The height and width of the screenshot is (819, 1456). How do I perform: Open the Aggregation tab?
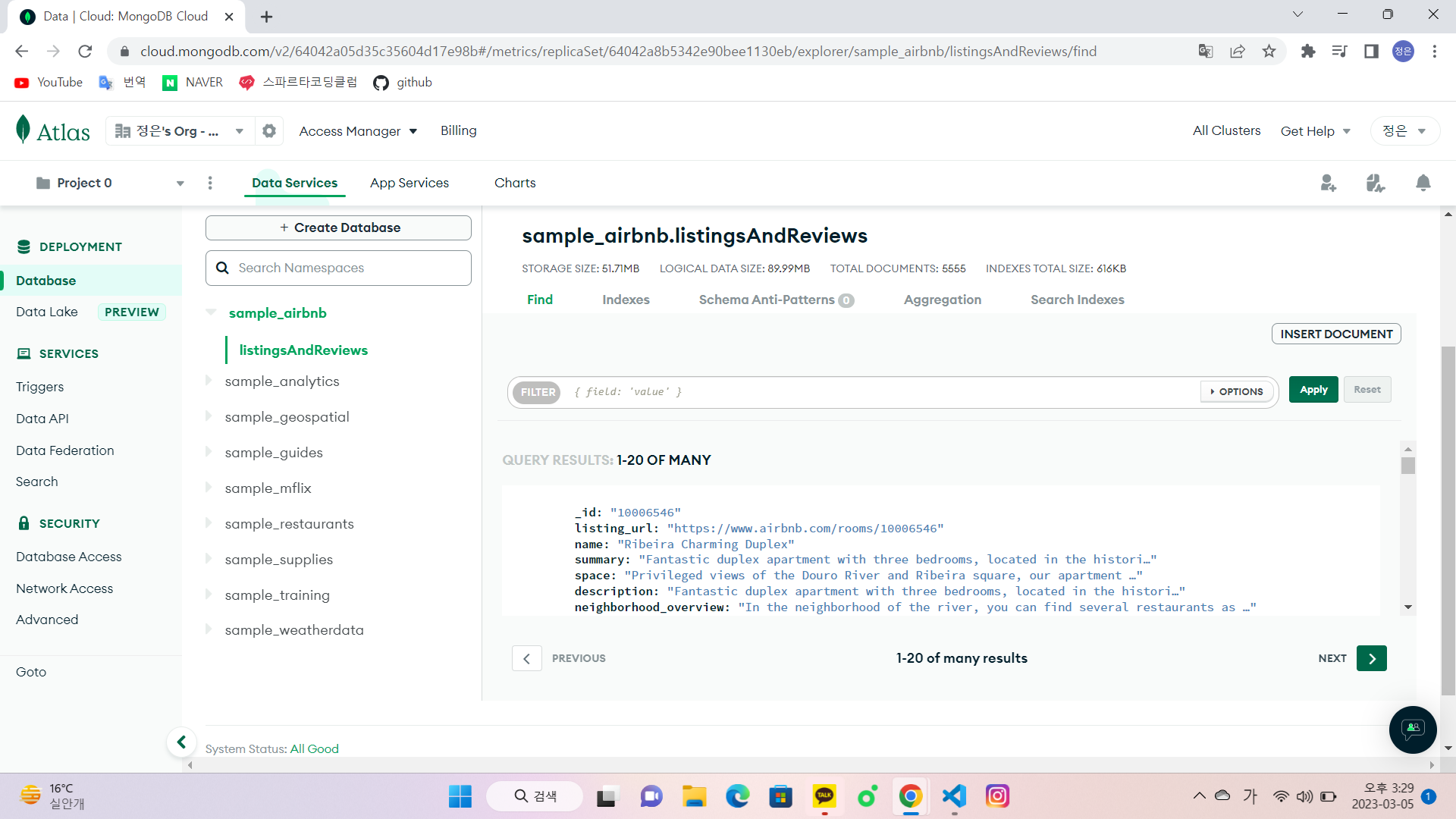pos(943,300)
